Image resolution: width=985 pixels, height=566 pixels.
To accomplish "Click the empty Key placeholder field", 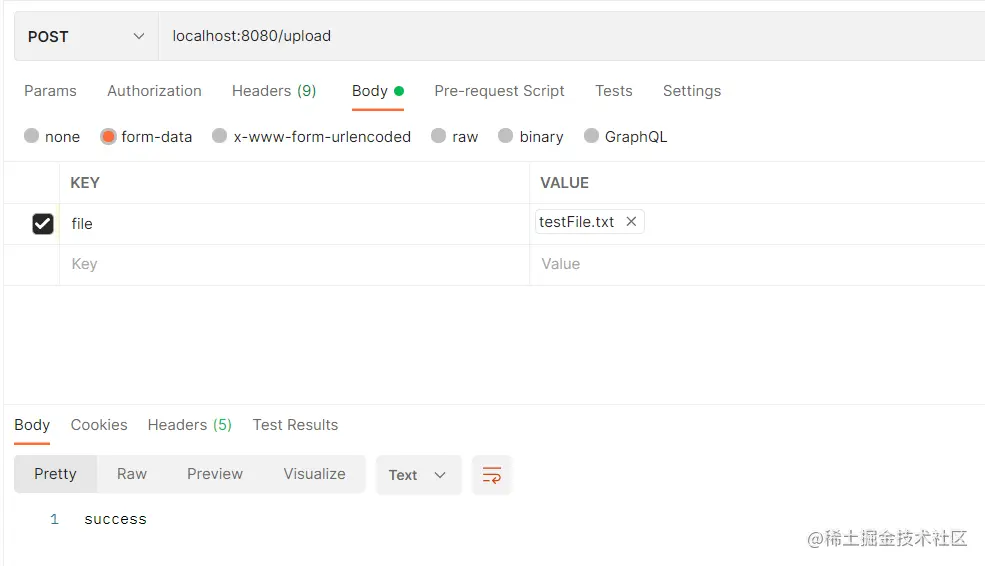I will pyautogui.click(x=295, y=264).
